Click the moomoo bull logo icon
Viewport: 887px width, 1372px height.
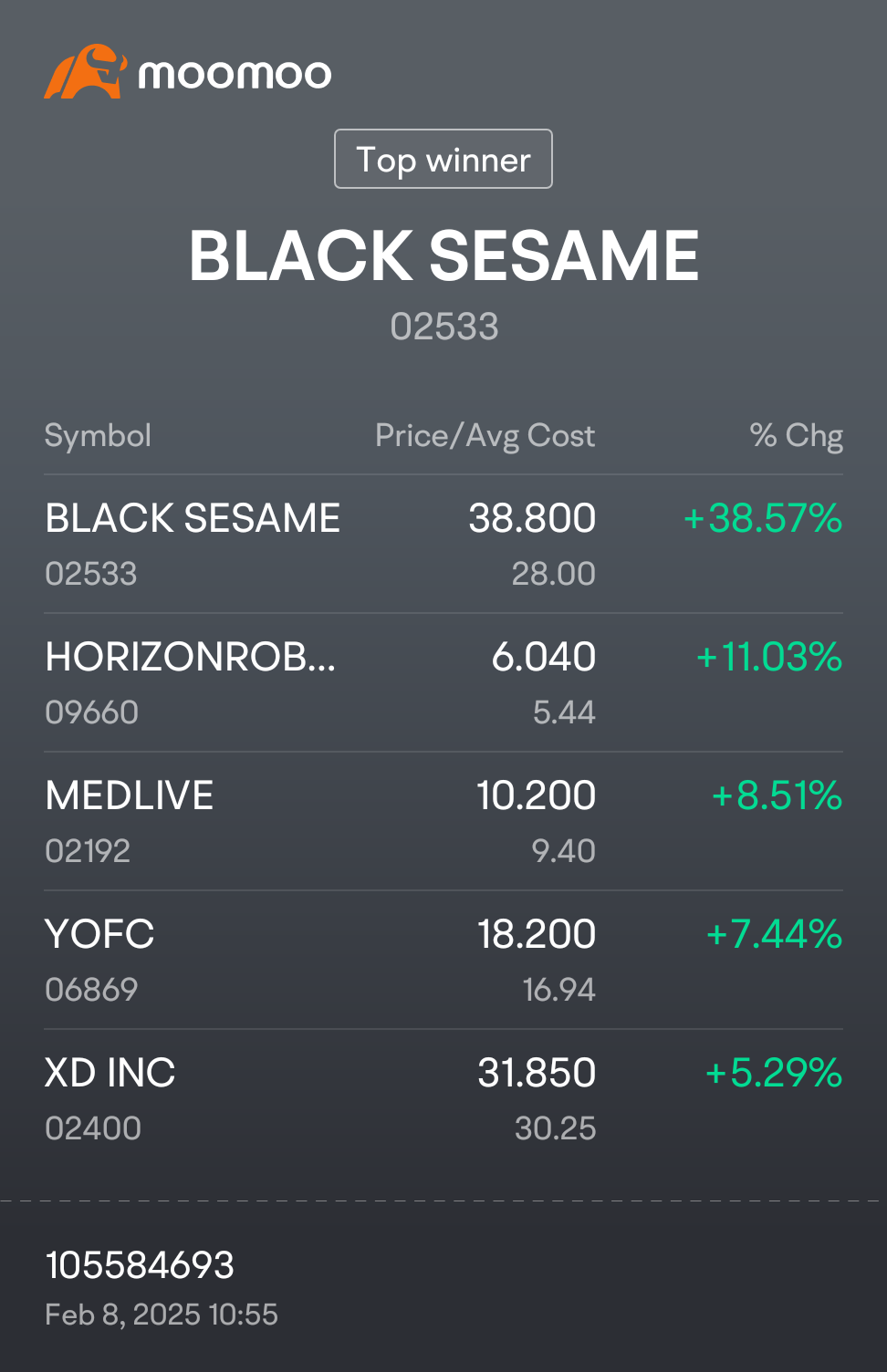85,71
